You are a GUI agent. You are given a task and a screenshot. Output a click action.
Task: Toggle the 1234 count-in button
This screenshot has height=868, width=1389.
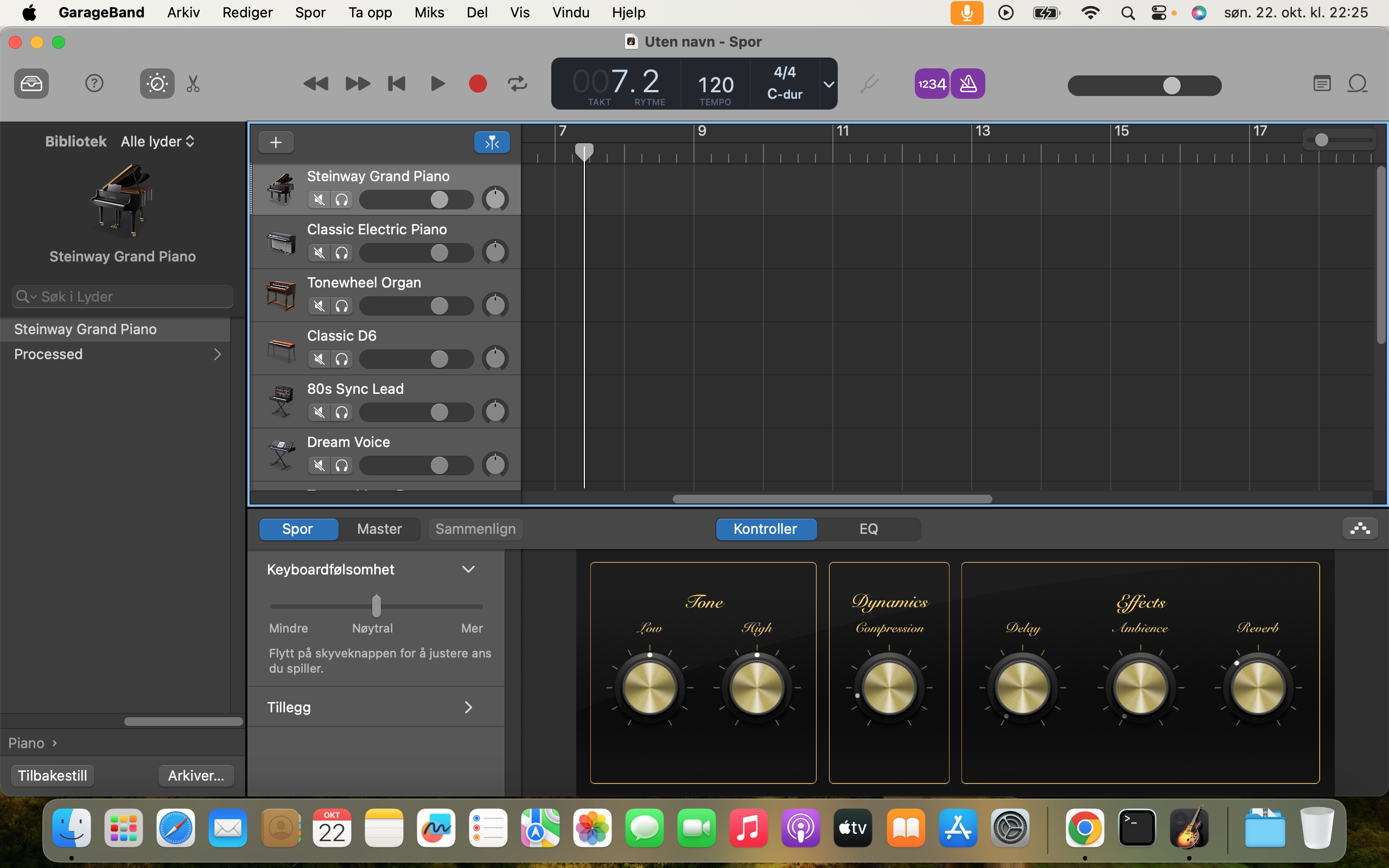point(932,84)
